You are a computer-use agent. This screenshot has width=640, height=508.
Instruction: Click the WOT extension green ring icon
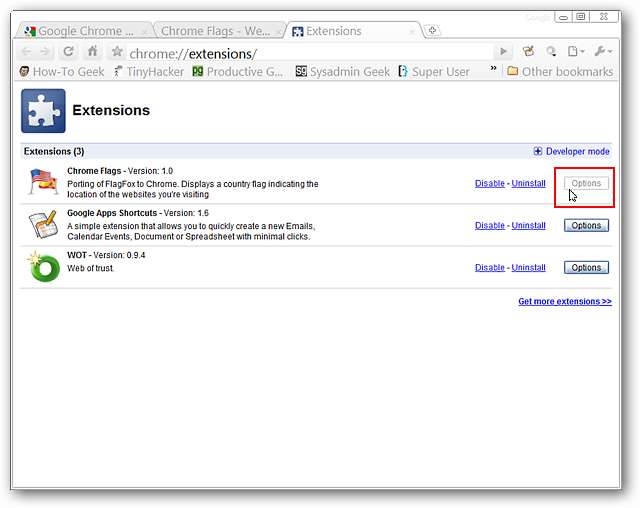pos(43,267)
